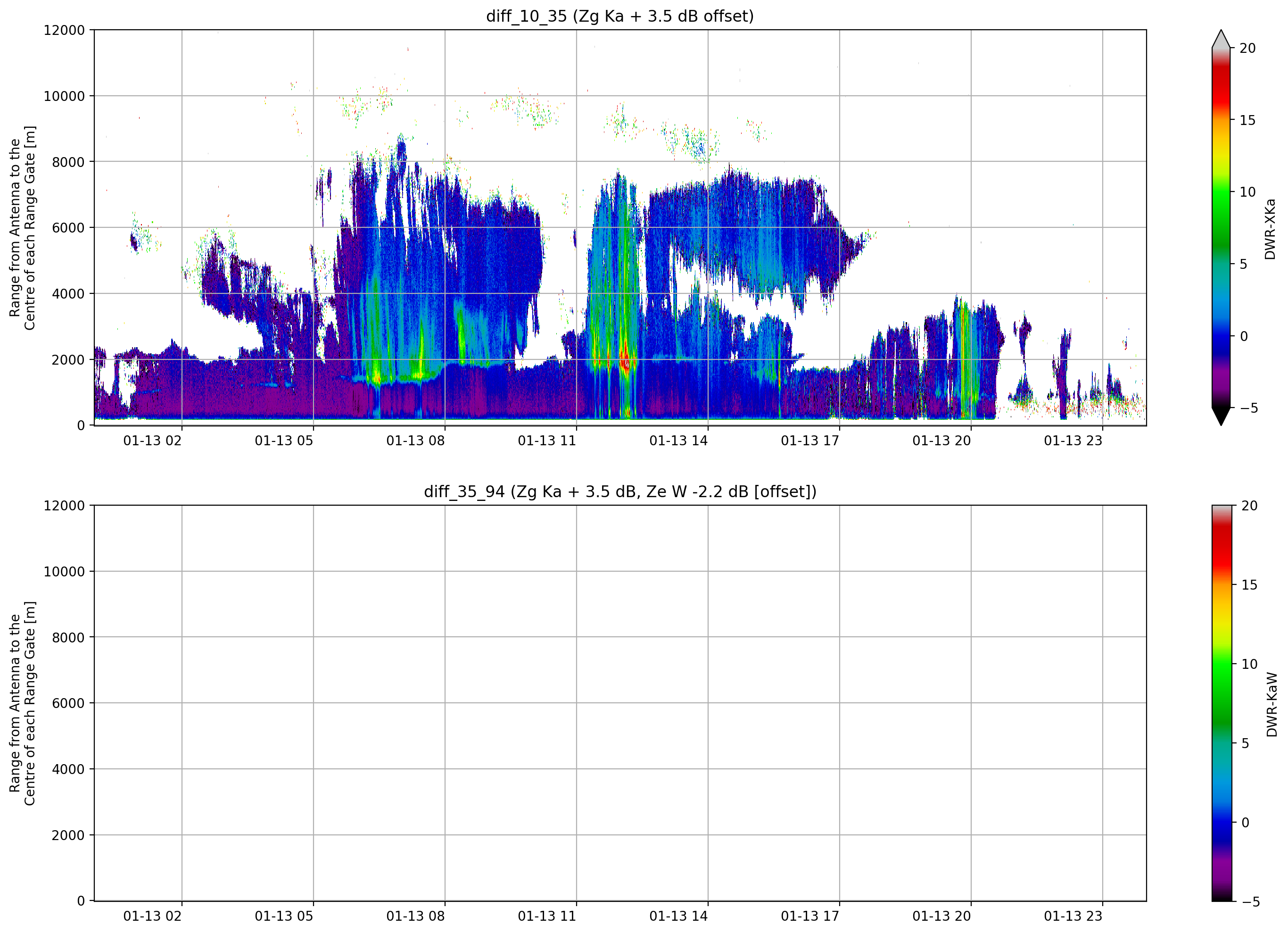
Task: Click the red high-DWR core near 01-13 12
Action: click(x=625, y=358)
